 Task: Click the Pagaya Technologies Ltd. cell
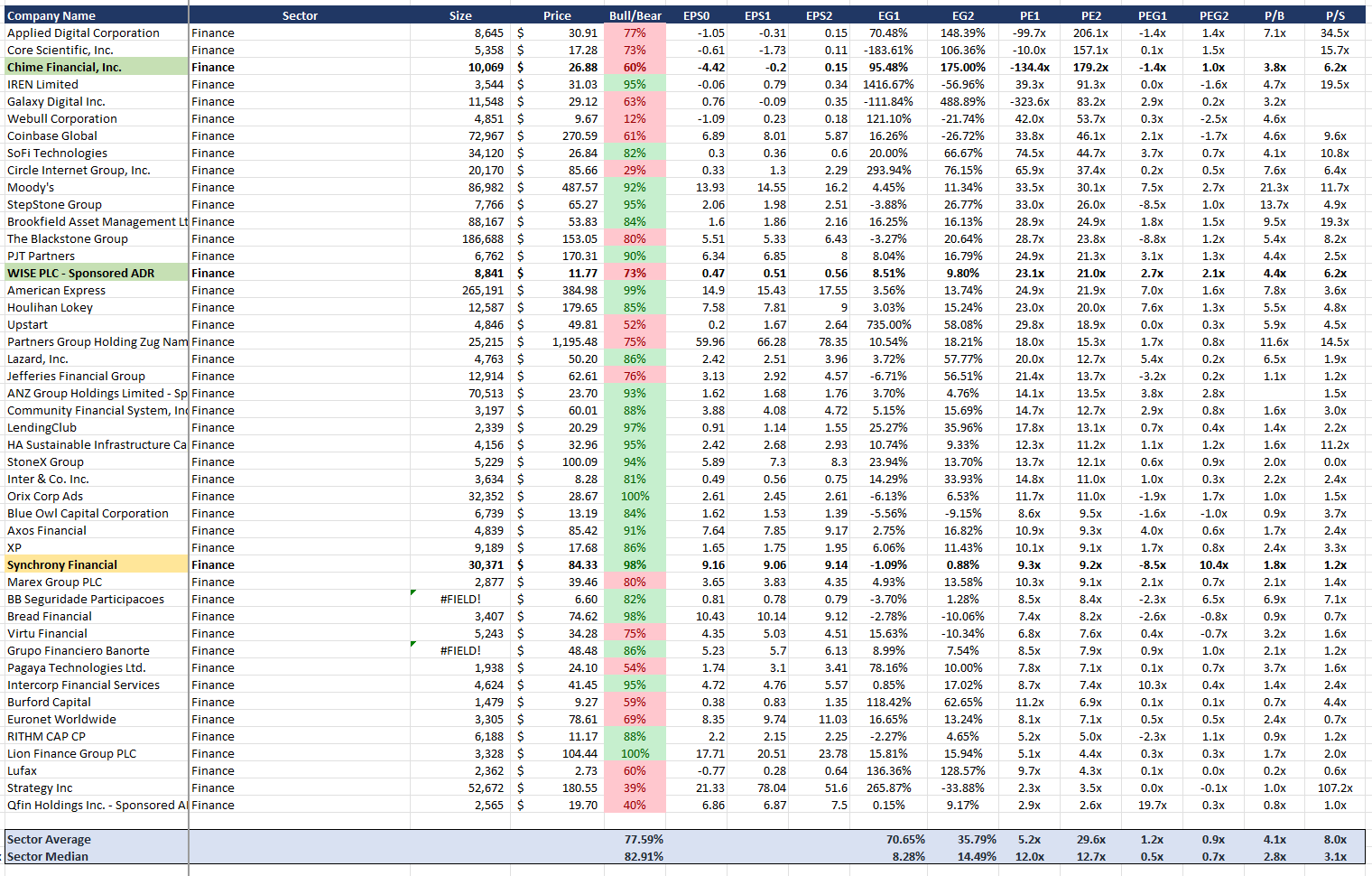(x=96, y=667)
